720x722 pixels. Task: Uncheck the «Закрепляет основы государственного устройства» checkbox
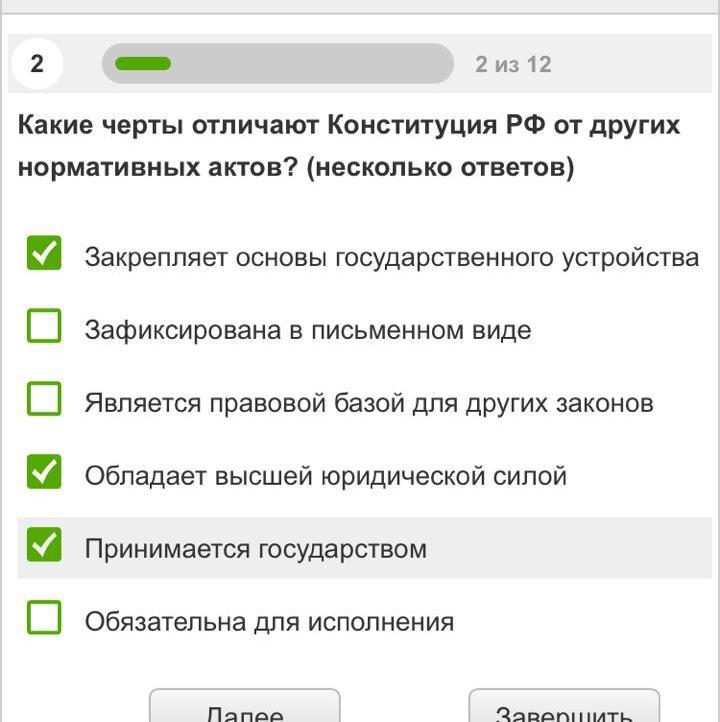[44, 254]
